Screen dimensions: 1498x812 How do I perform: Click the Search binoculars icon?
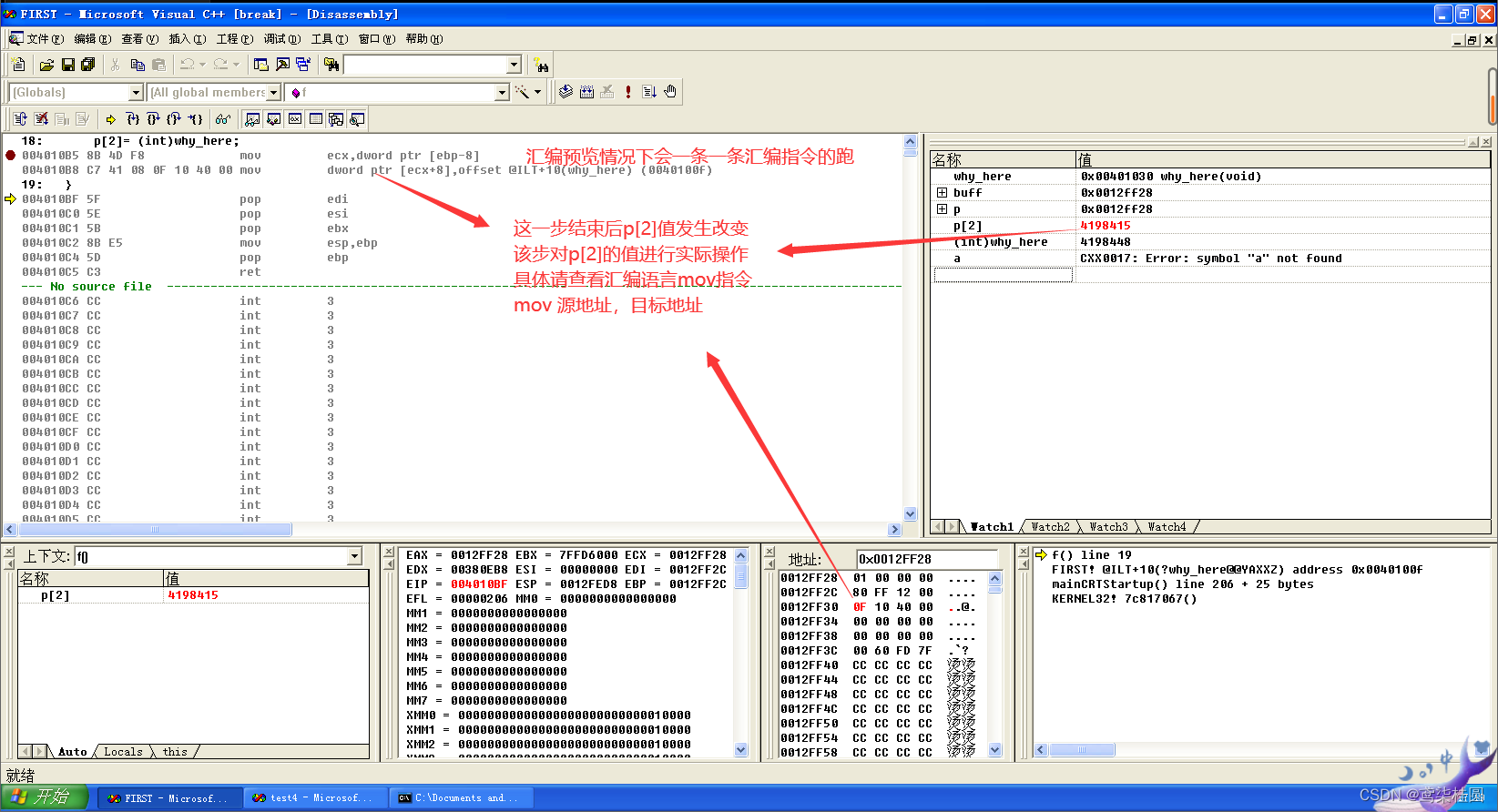coord(542,65)
